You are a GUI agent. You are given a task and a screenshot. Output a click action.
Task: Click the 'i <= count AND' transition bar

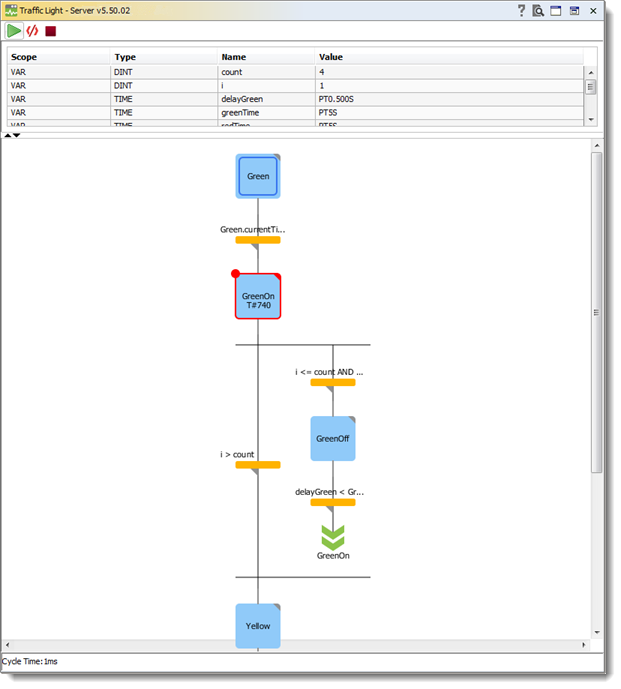[333, 382]
